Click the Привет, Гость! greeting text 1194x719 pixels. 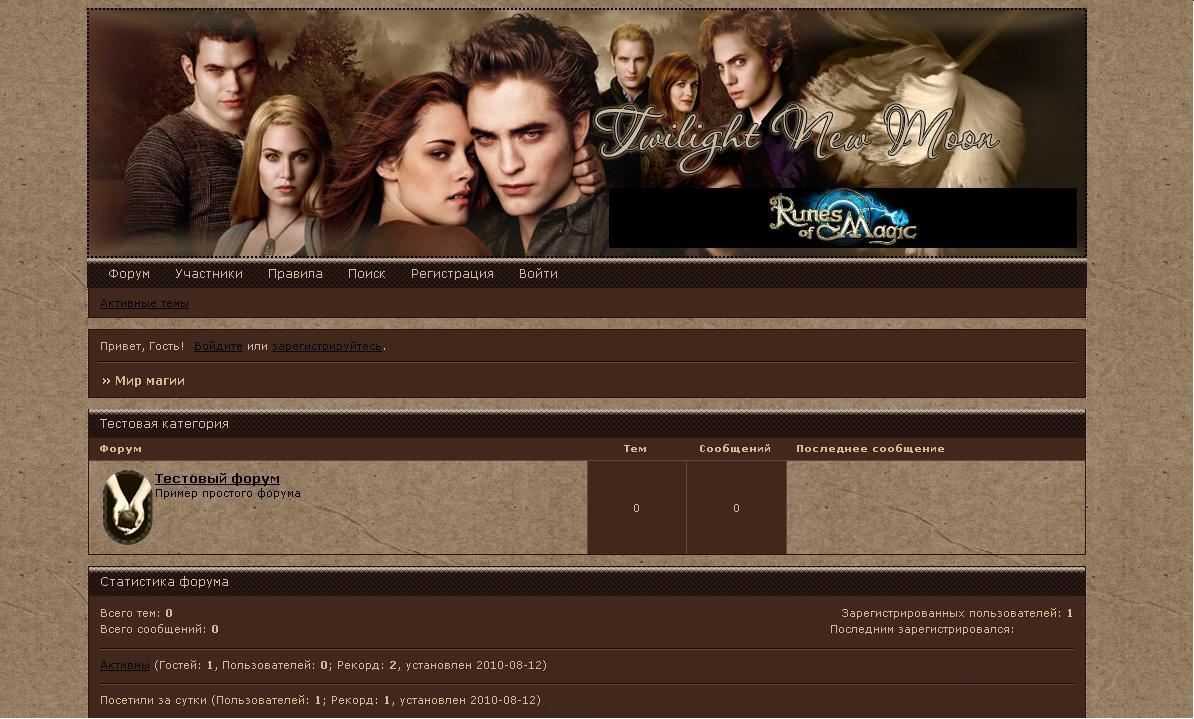point(142,346)
